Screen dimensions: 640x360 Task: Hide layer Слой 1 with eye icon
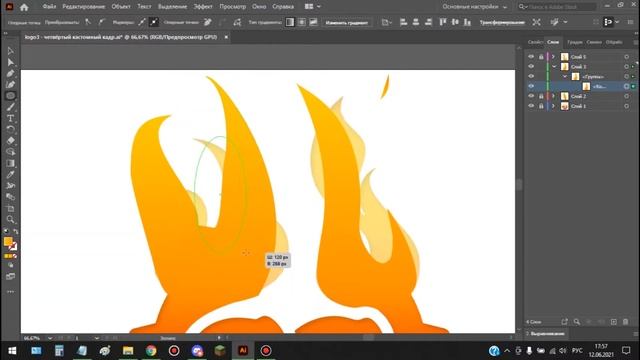tap(531, 106)
